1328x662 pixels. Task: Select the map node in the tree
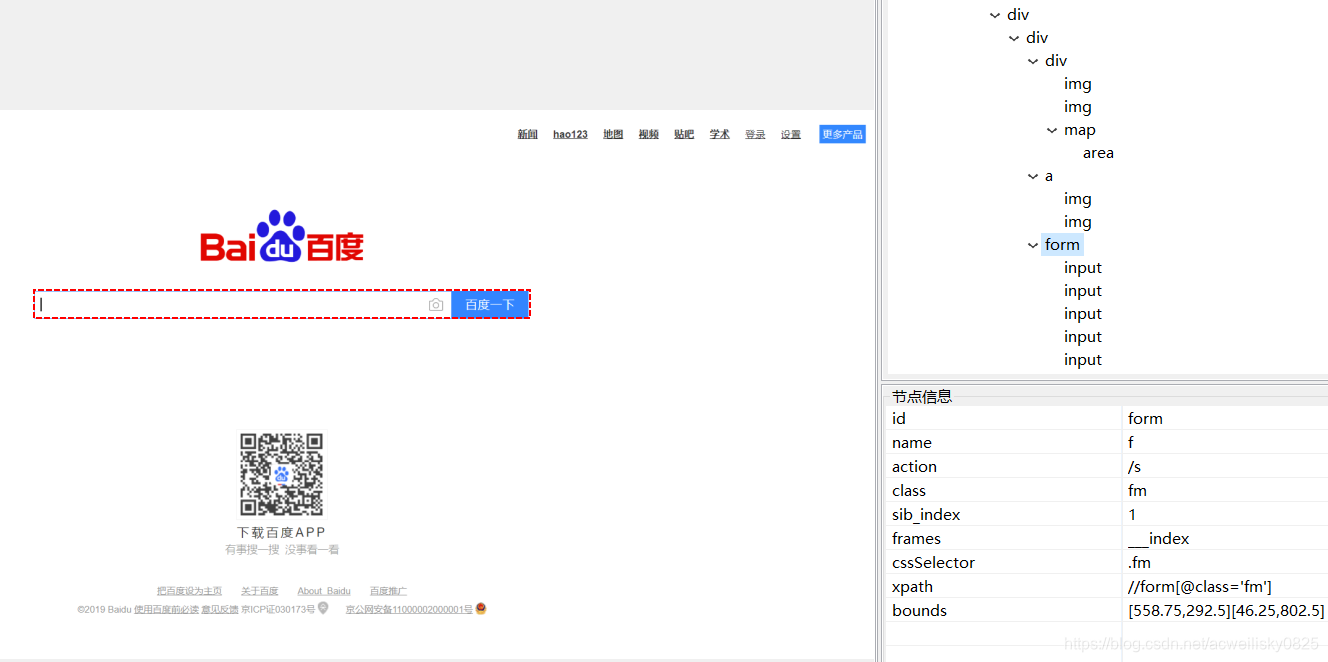(x=1080, y=130)
